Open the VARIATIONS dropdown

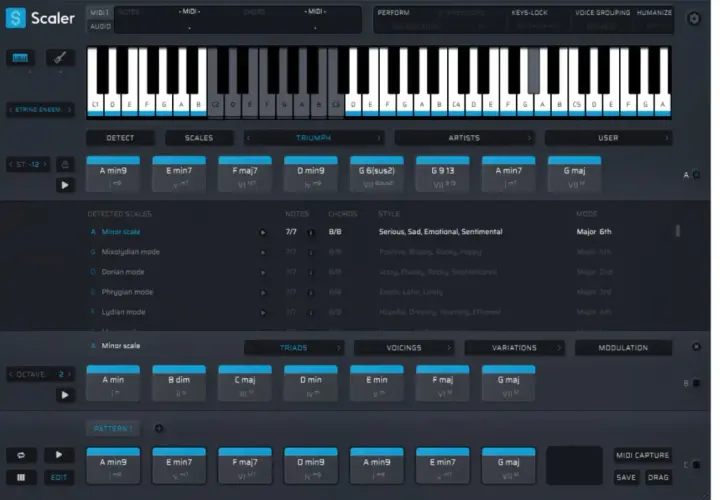tap(514, 348)
